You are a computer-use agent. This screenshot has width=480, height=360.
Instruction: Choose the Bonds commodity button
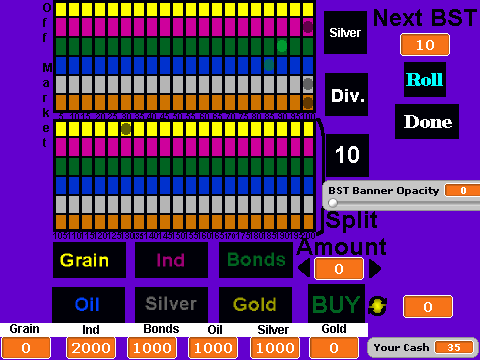[256, 260]
